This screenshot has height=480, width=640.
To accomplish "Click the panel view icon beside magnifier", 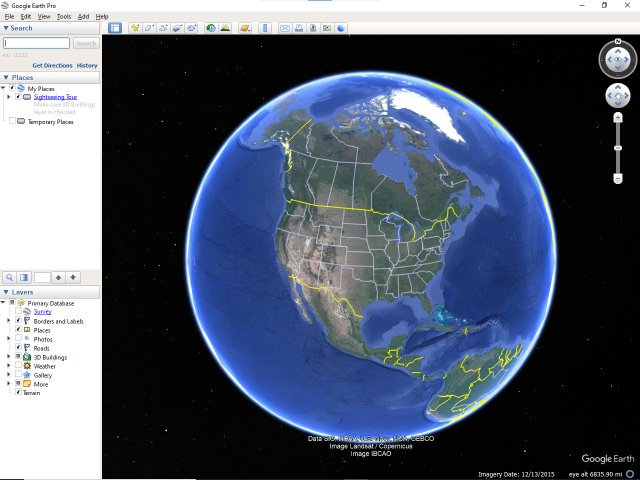I will [24, 278].
